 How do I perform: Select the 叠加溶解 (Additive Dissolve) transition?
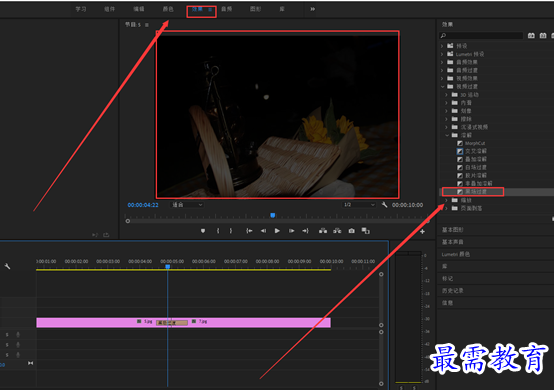(x=476, y=159)
